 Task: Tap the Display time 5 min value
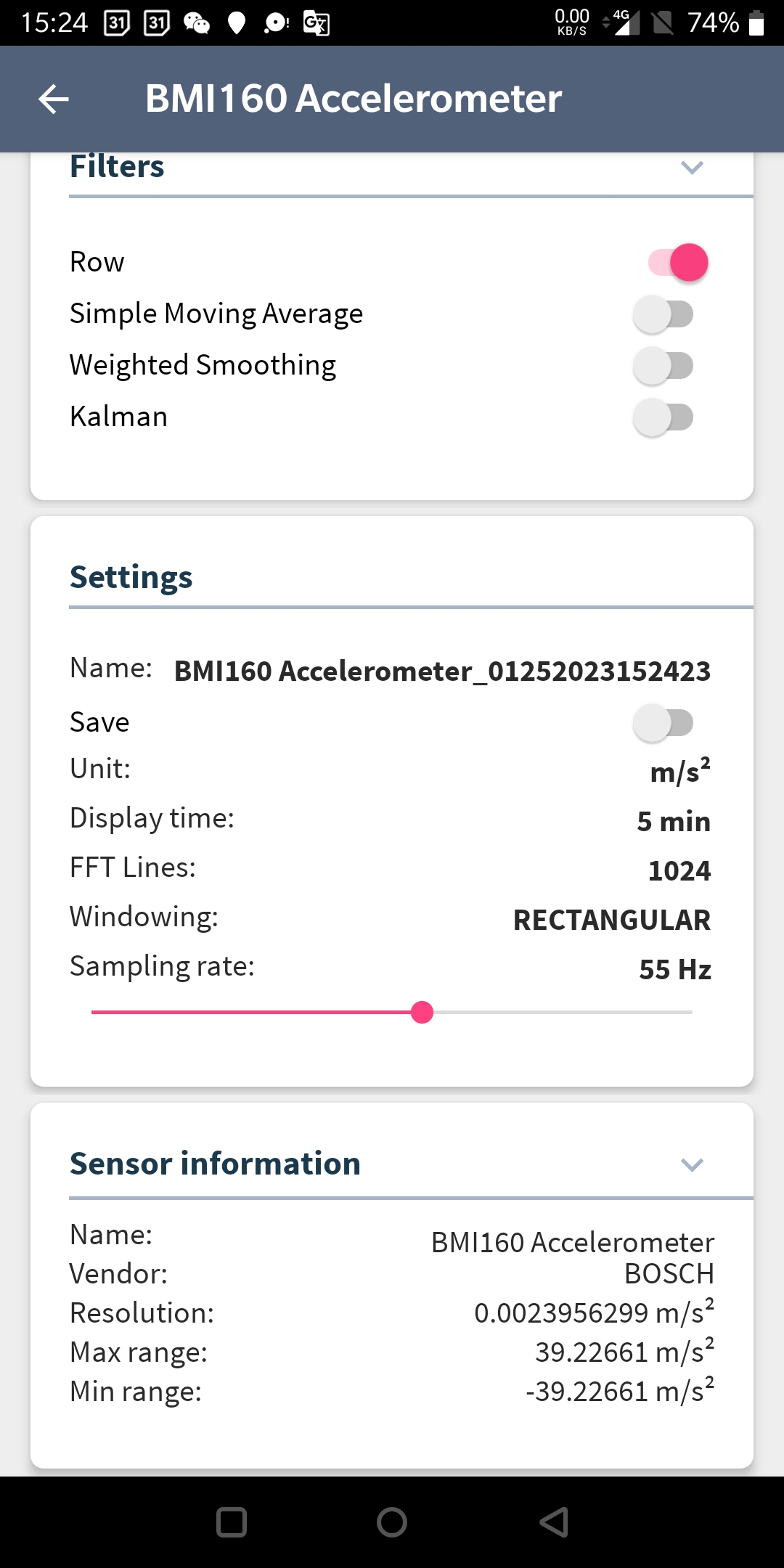click(x=673, y=822)
